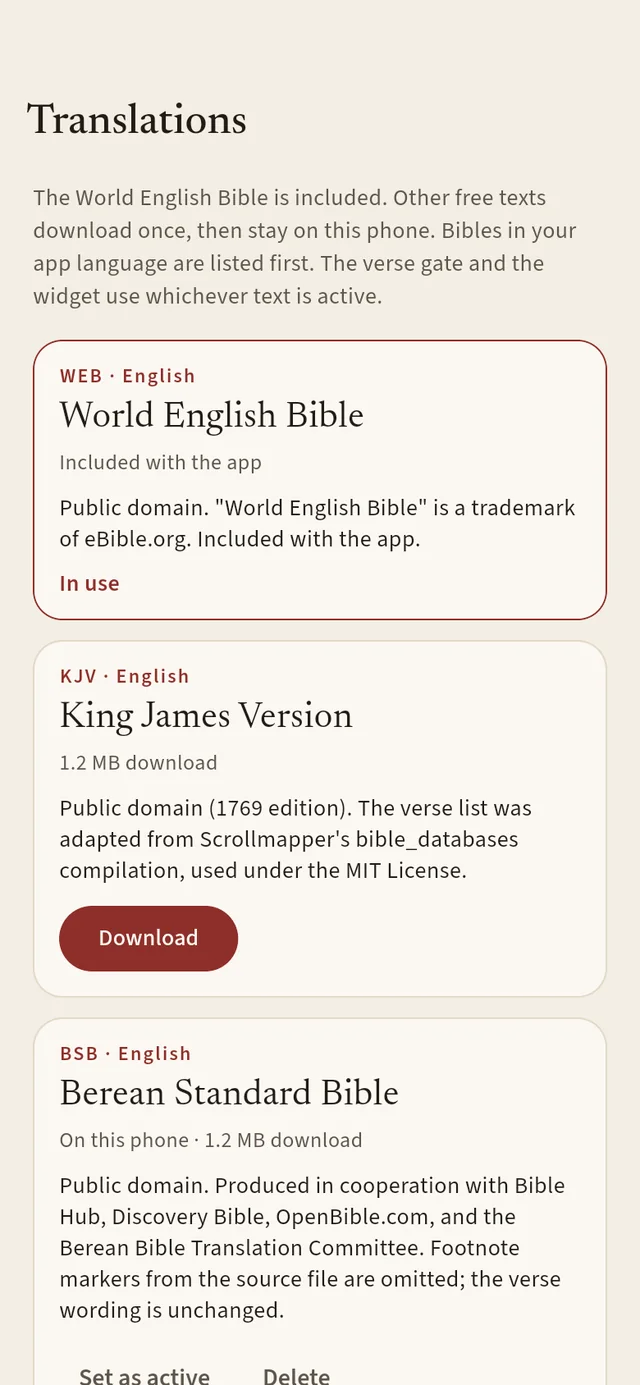
Task: Click the eBible.org trademark notice text
Action: [x=318, y=523]
